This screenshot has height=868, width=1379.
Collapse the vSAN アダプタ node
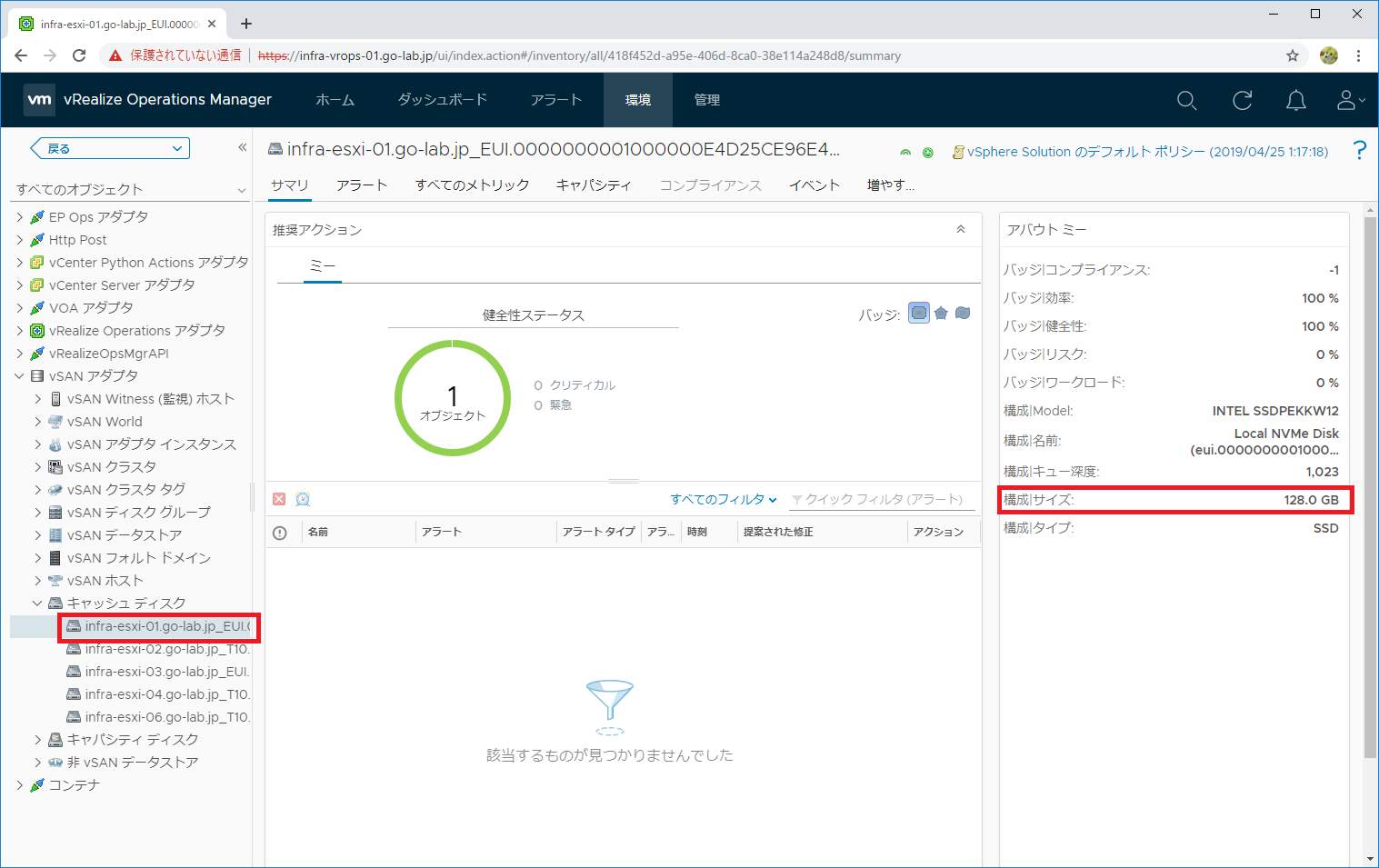pyautogui.click(x=19, y=376)
